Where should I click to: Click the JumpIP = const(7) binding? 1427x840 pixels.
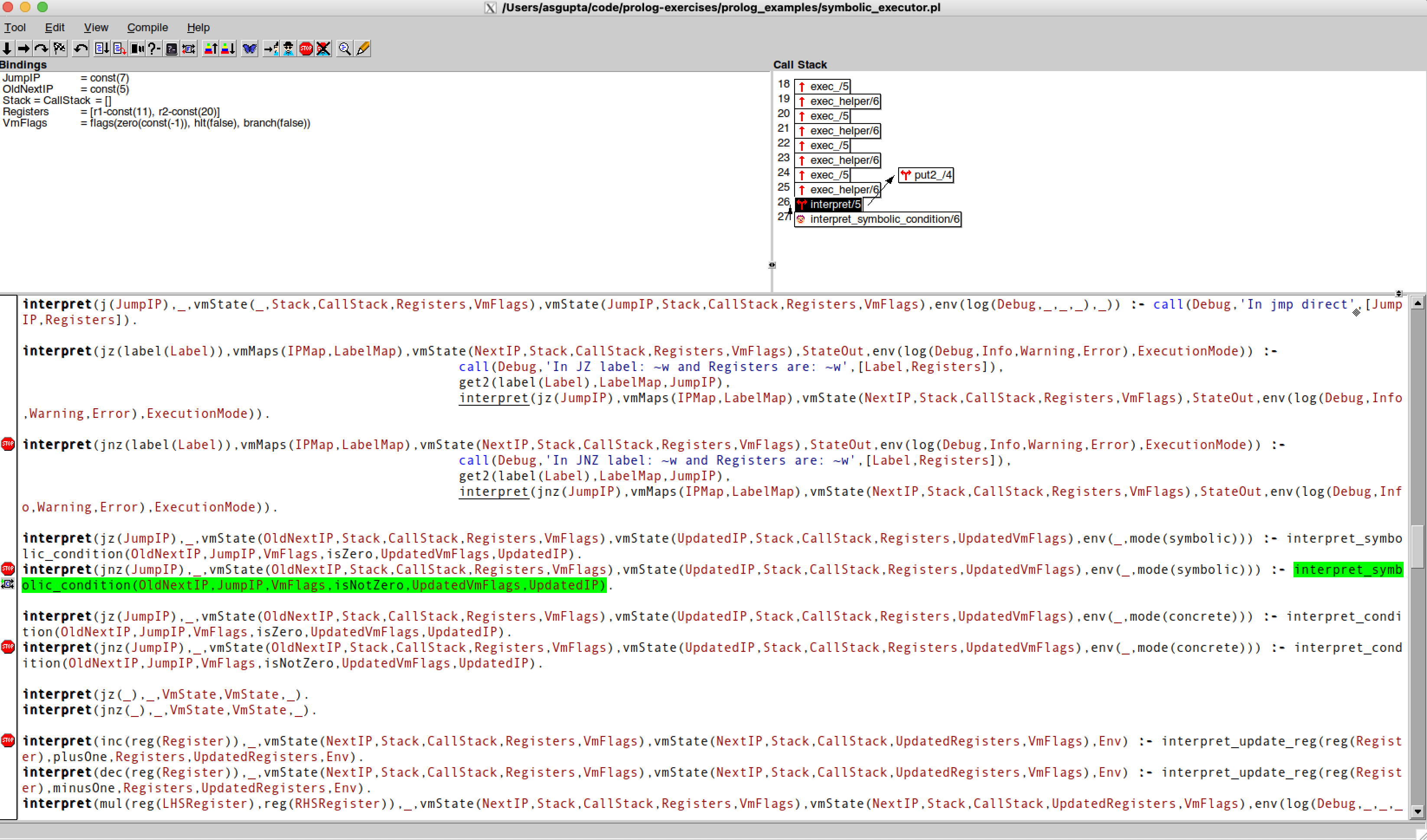coord(66,78)
